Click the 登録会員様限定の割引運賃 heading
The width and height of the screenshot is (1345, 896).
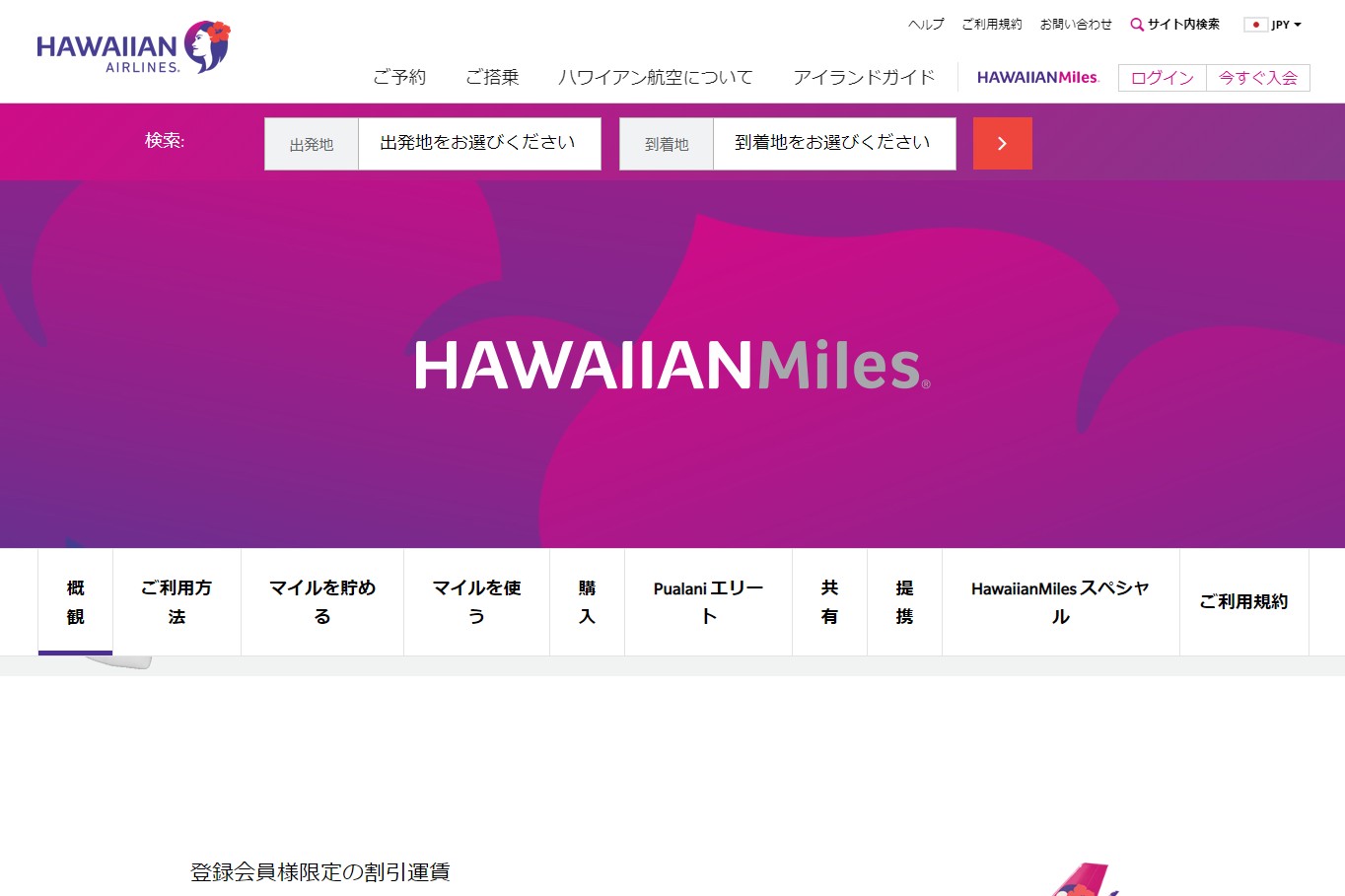(319, 871)
